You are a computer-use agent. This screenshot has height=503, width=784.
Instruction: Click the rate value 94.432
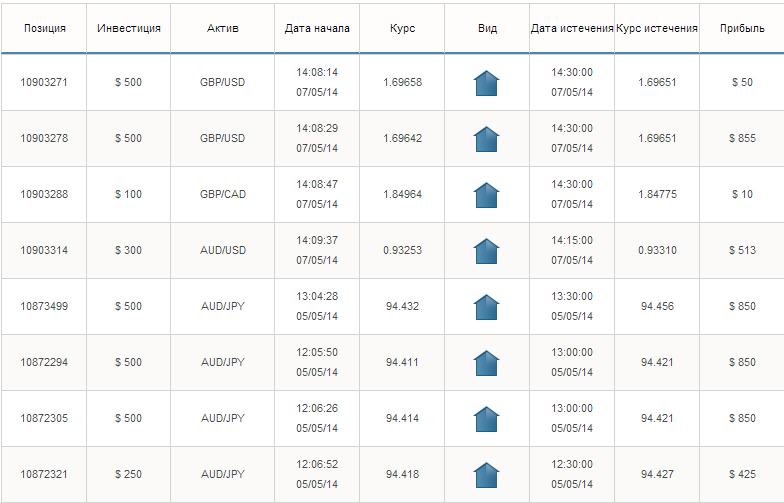coord(402,306)
